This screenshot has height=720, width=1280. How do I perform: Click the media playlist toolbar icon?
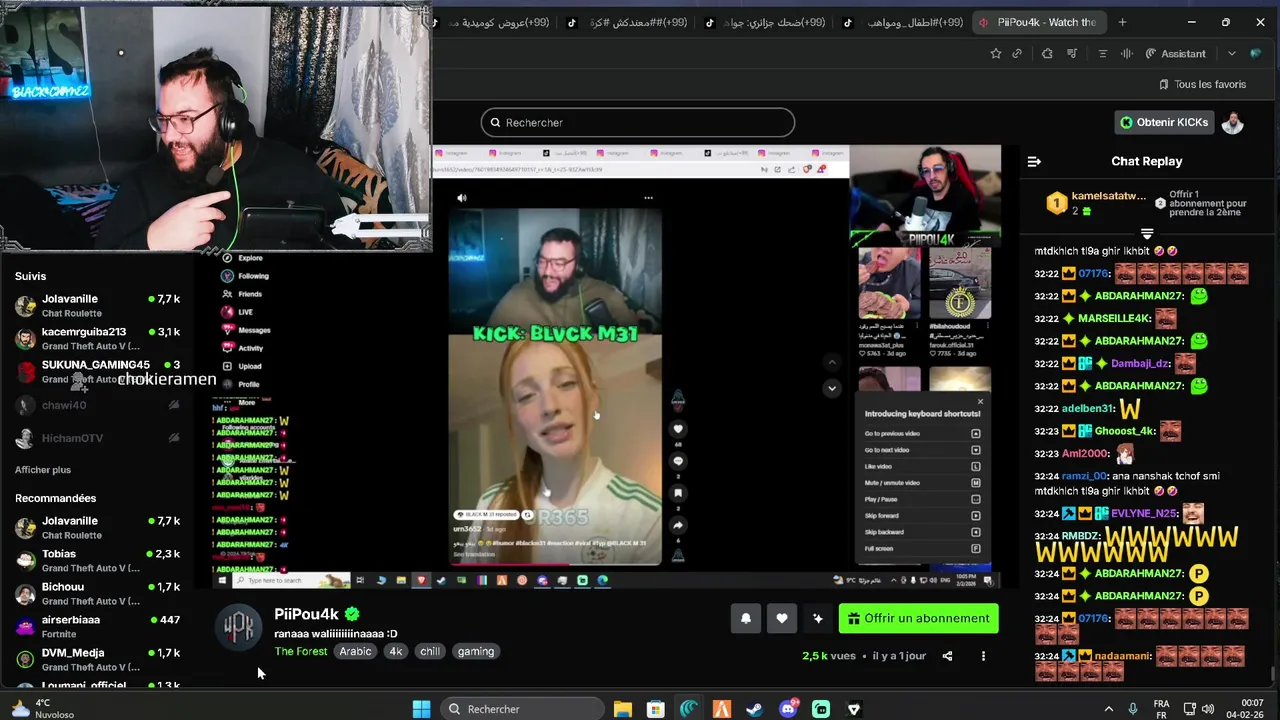pos(1072,53)
